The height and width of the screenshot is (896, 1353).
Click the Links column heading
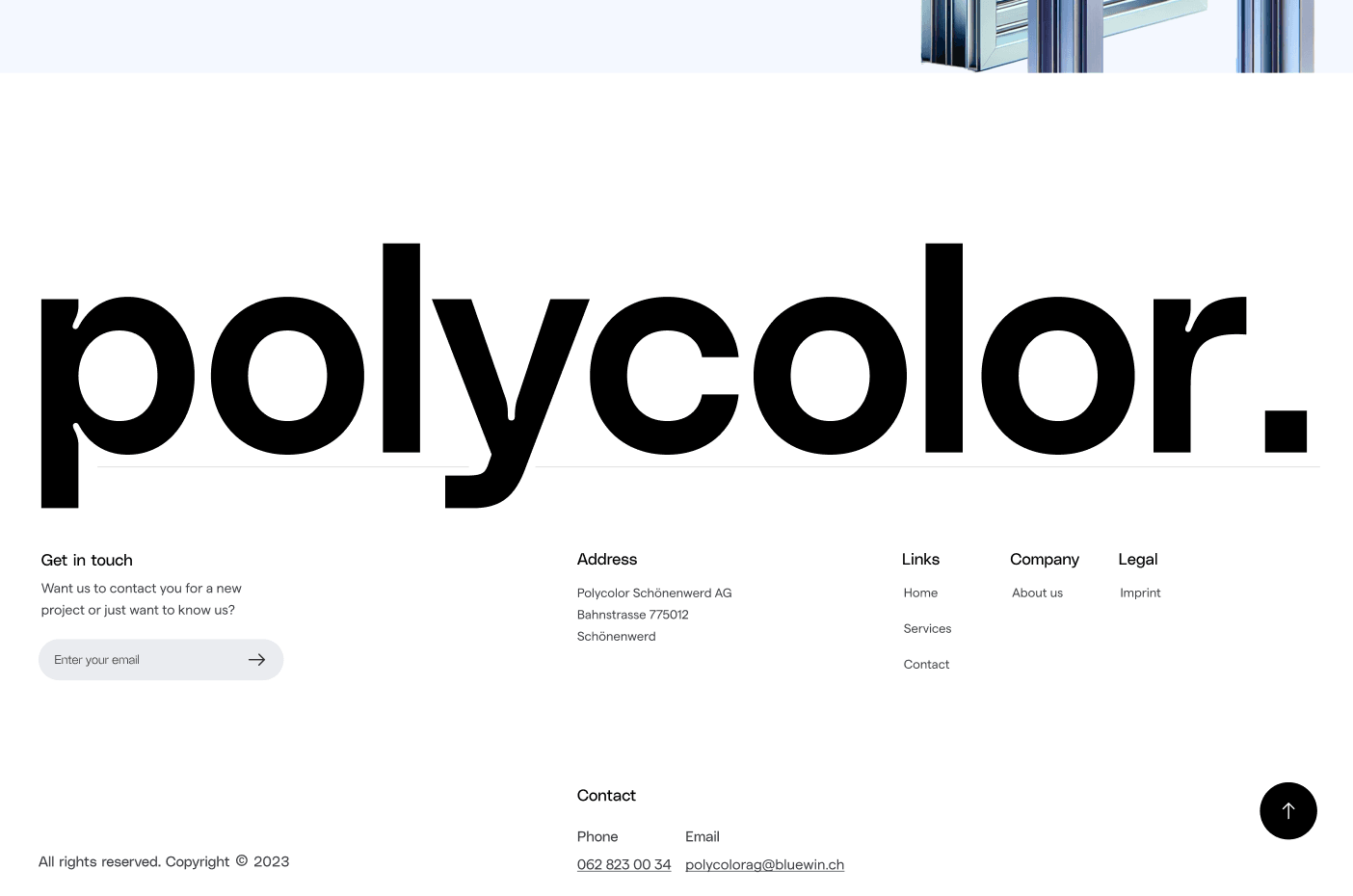pos(920,560)
